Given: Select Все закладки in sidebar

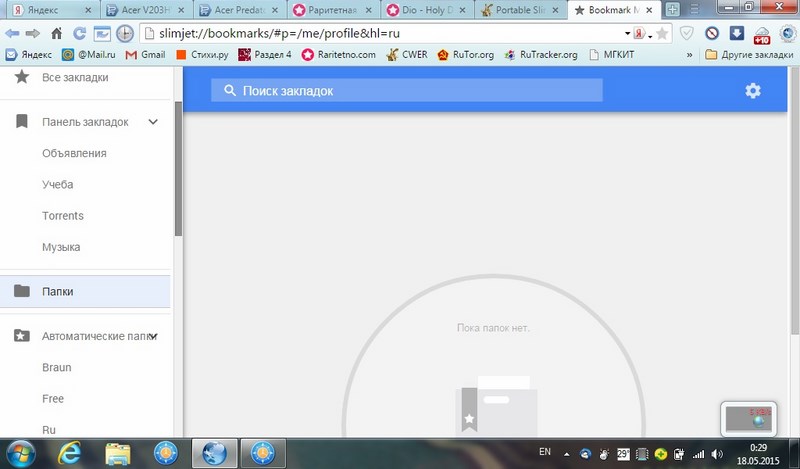Looking at the screenshot, I should pos(75,77).
